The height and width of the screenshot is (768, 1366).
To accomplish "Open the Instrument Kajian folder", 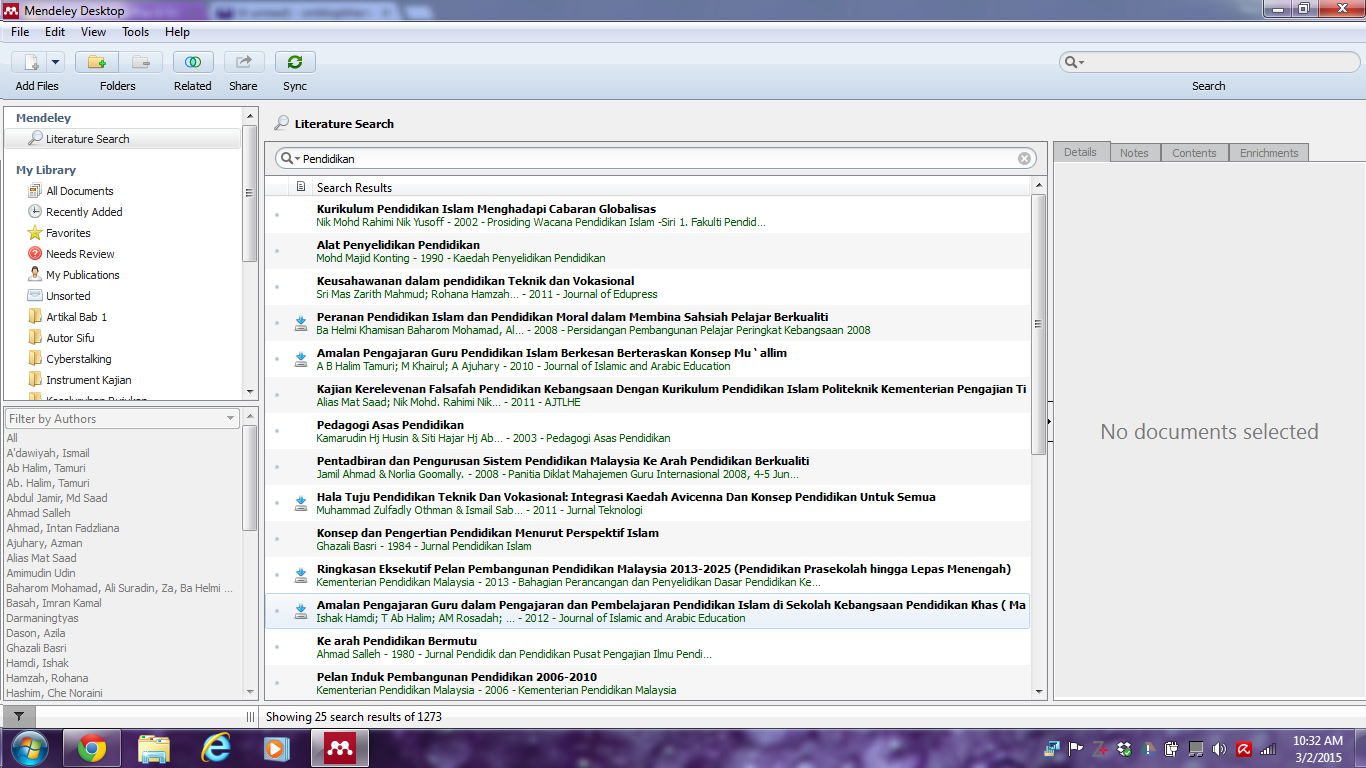I will pyautogui.click(x=88, y=380).
